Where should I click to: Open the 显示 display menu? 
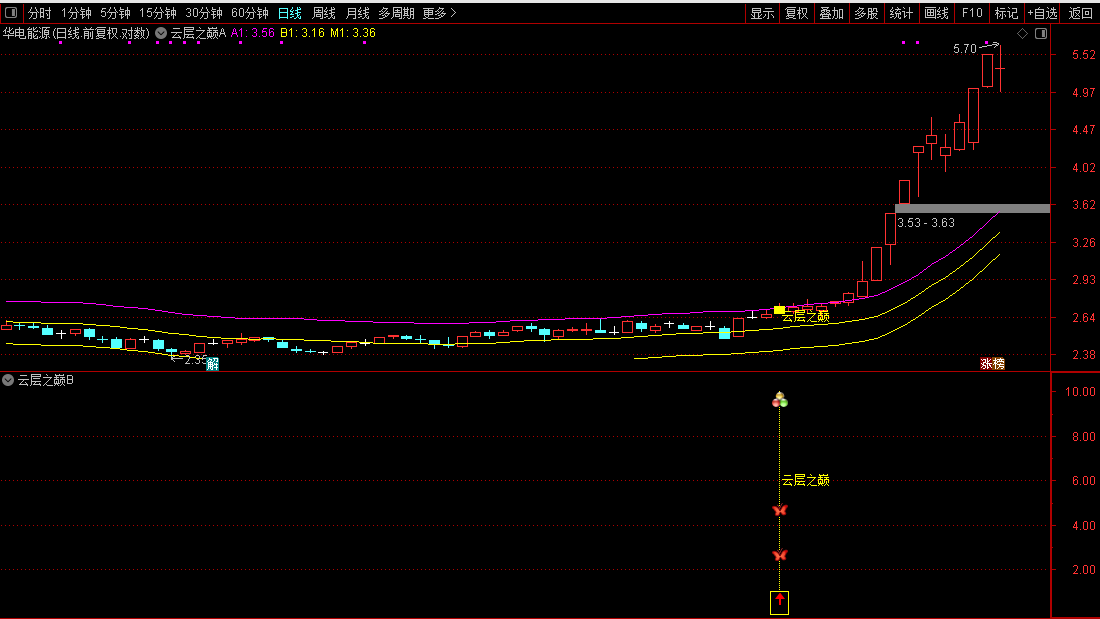click(x=762, y=13)
